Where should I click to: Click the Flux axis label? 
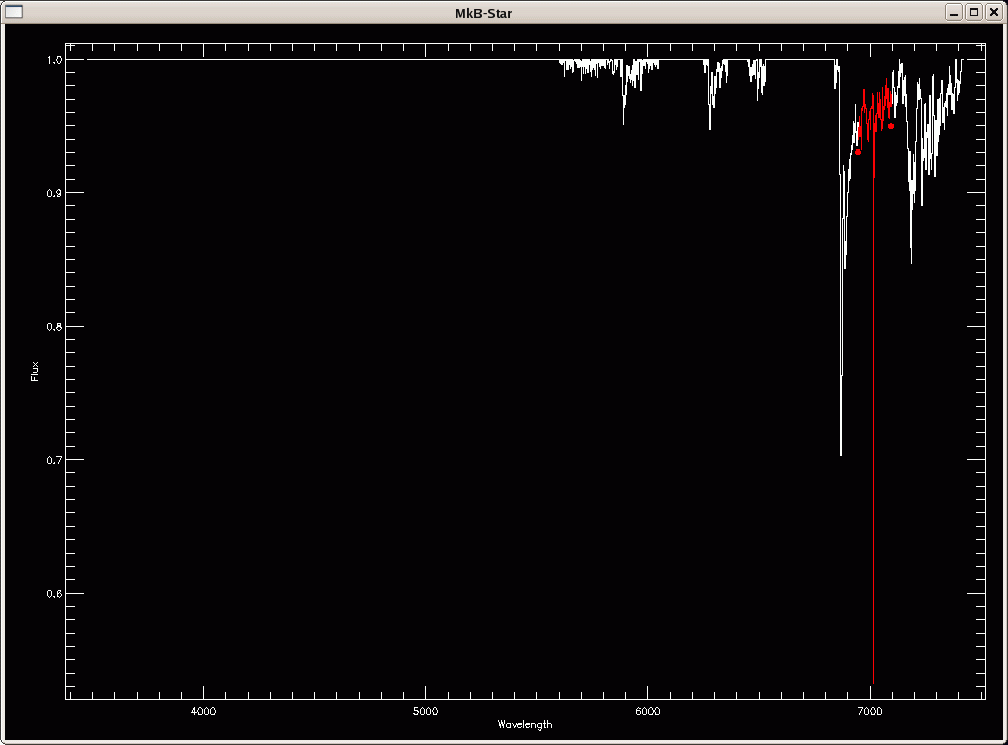(35, 372)
